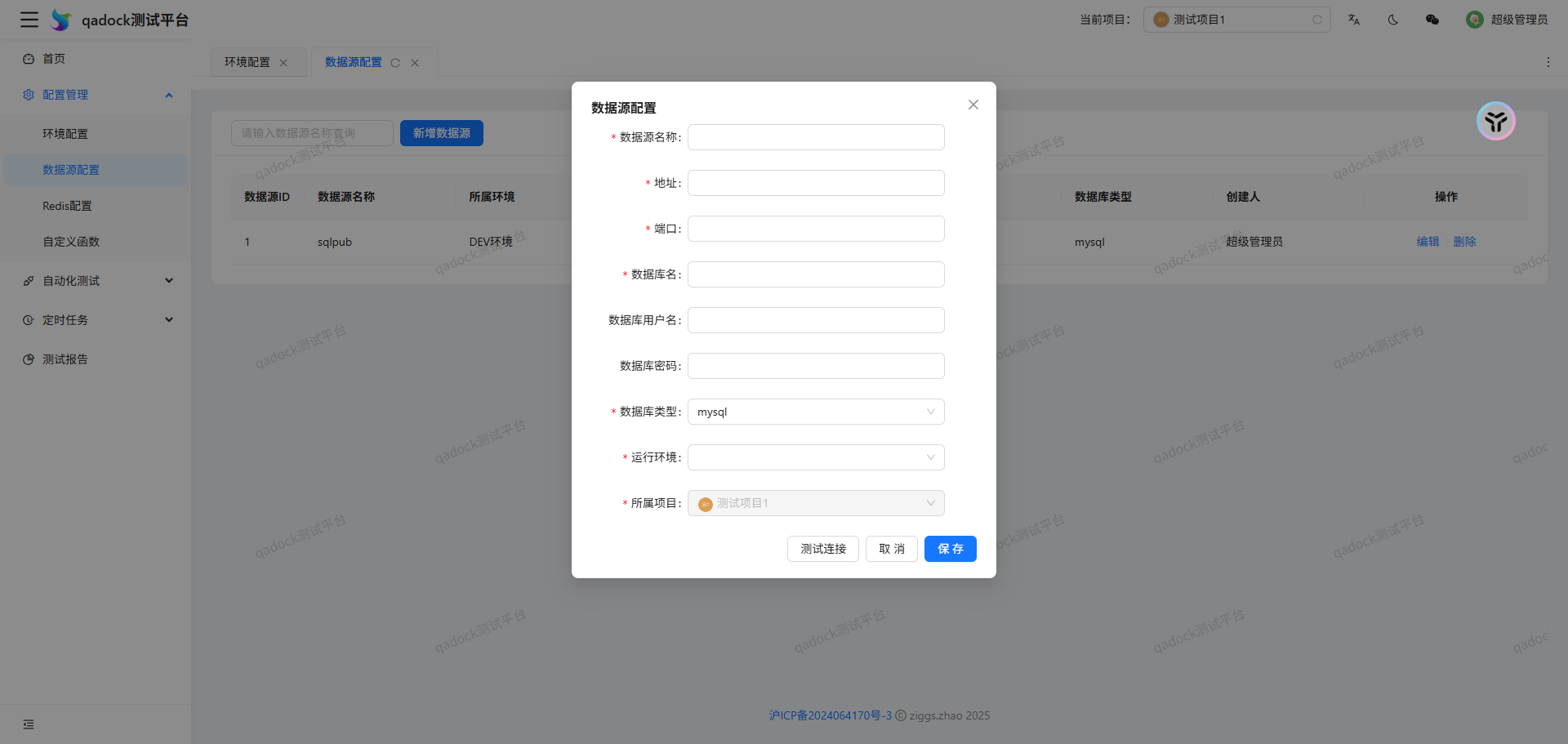Screen dimensions: 1568x744
Task: Click the qadock logo icon
Action: [61, 20]
